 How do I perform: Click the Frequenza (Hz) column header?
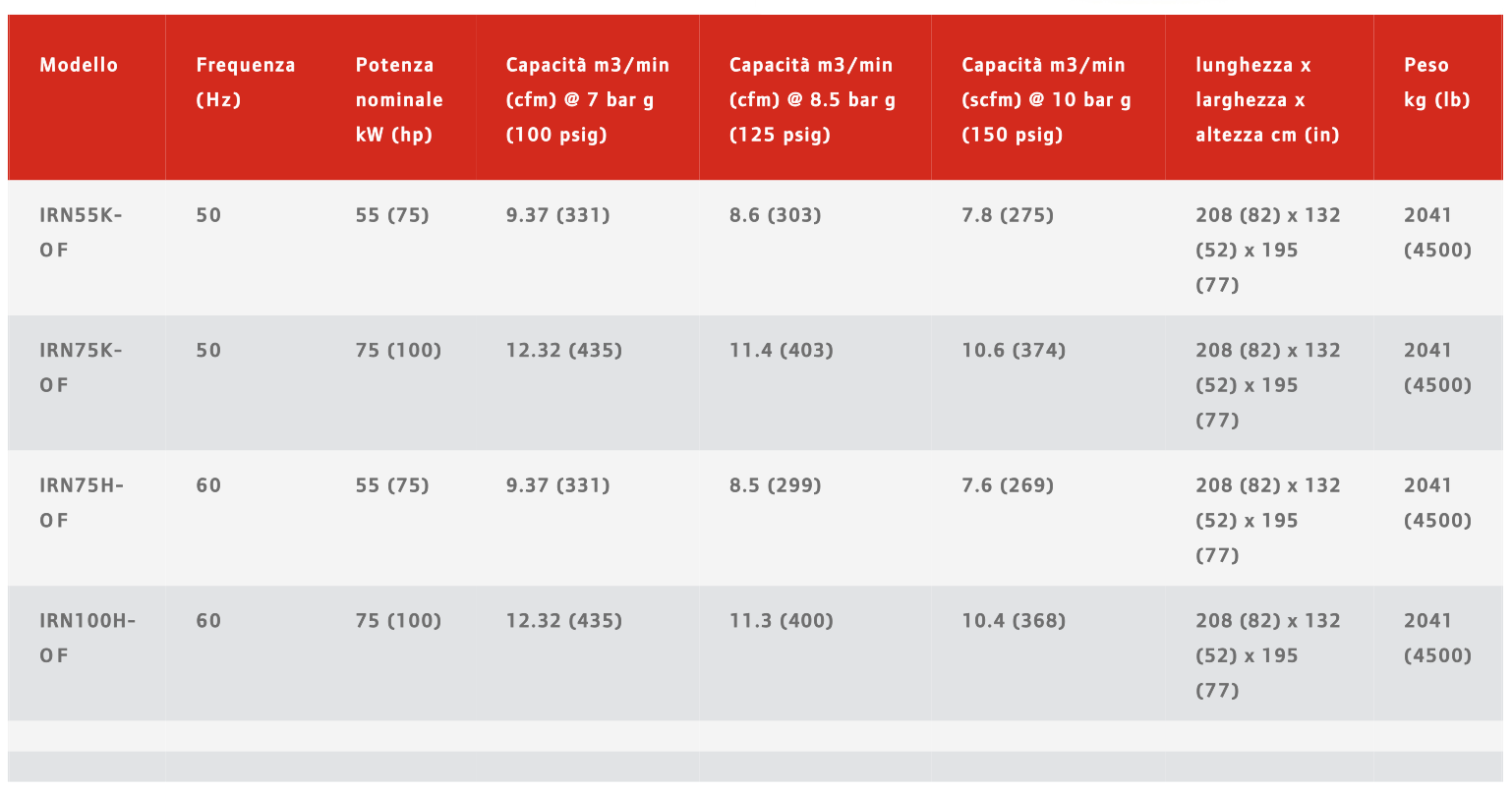pyautogui.click(x=245, y=82)
